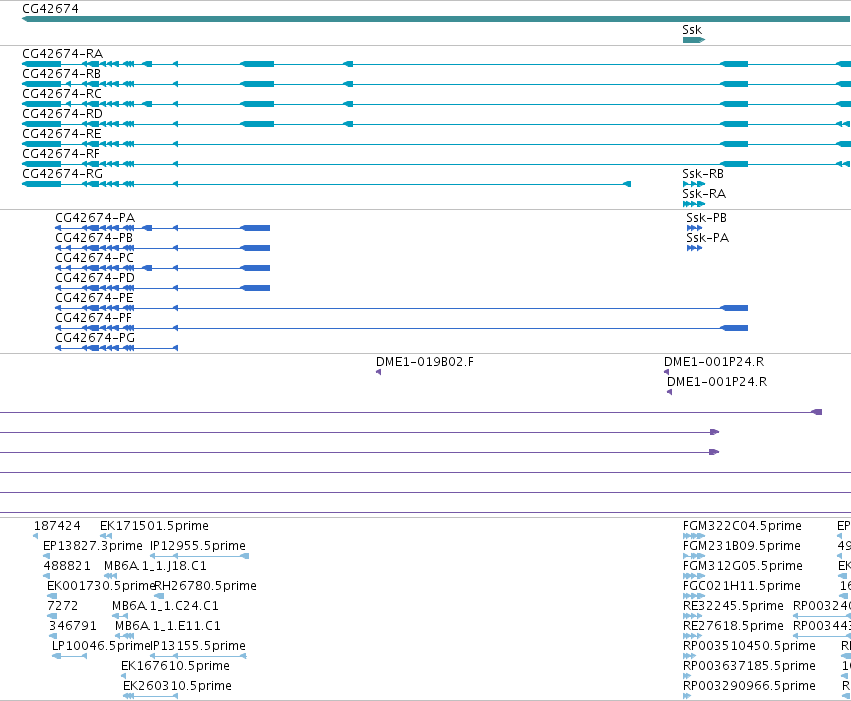This screenshot has width=851, height=701.
Task: Select the long teal CG42674 gene bar
Action: click(x=436, y=19)
